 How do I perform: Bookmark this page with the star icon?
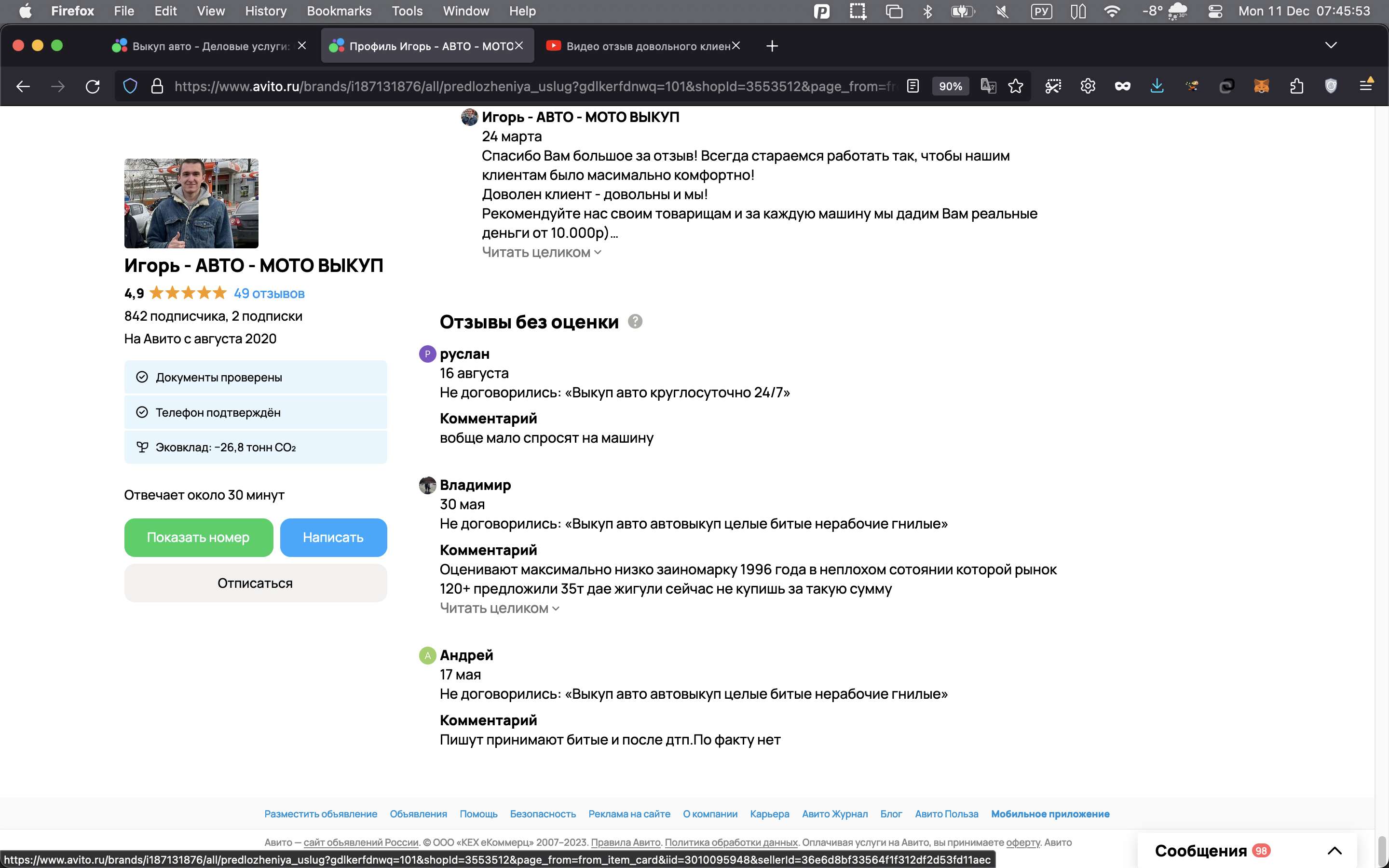click(1015, 86)
